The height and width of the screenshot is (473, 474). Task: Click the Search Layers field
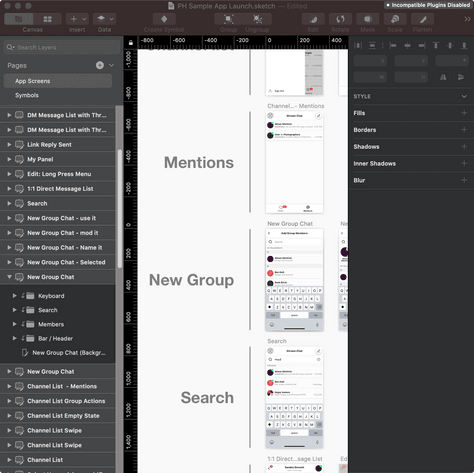(x=62, y=47)
